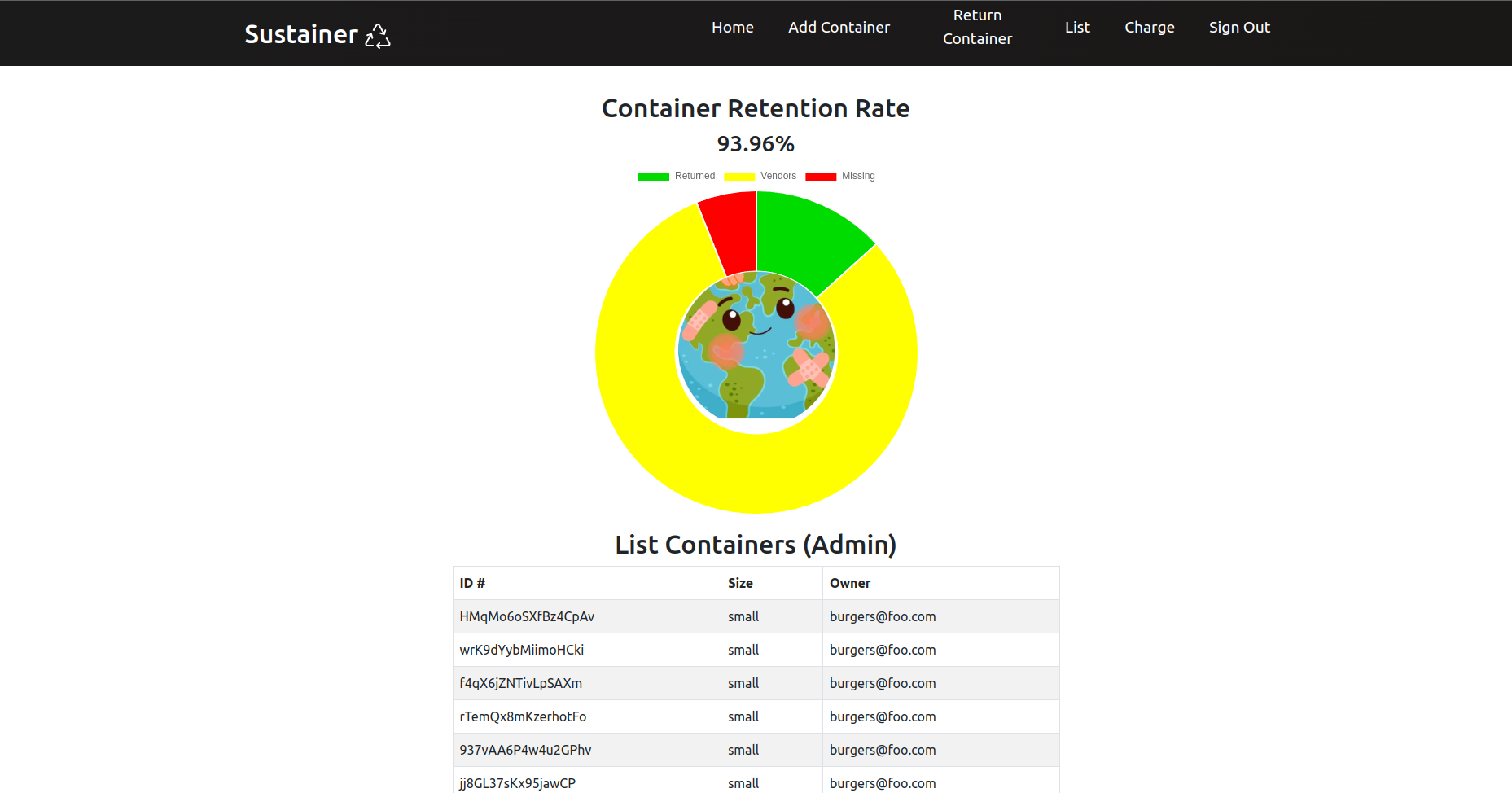Toggle the Vendors legend item
1512x793 pixels.
coord(760,176)
